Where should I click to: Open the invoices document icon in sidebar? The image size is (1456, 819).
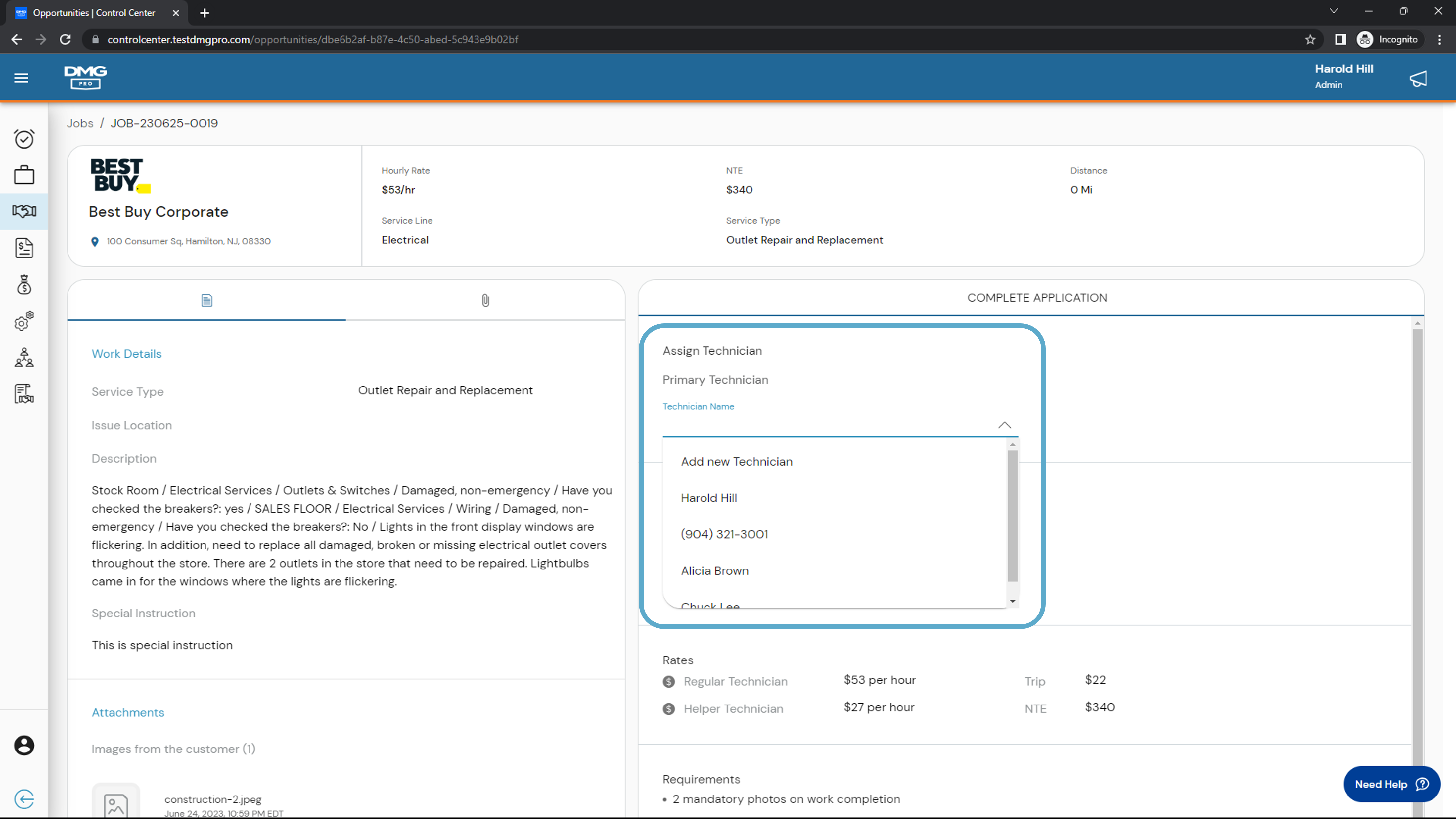pos(24,248)
